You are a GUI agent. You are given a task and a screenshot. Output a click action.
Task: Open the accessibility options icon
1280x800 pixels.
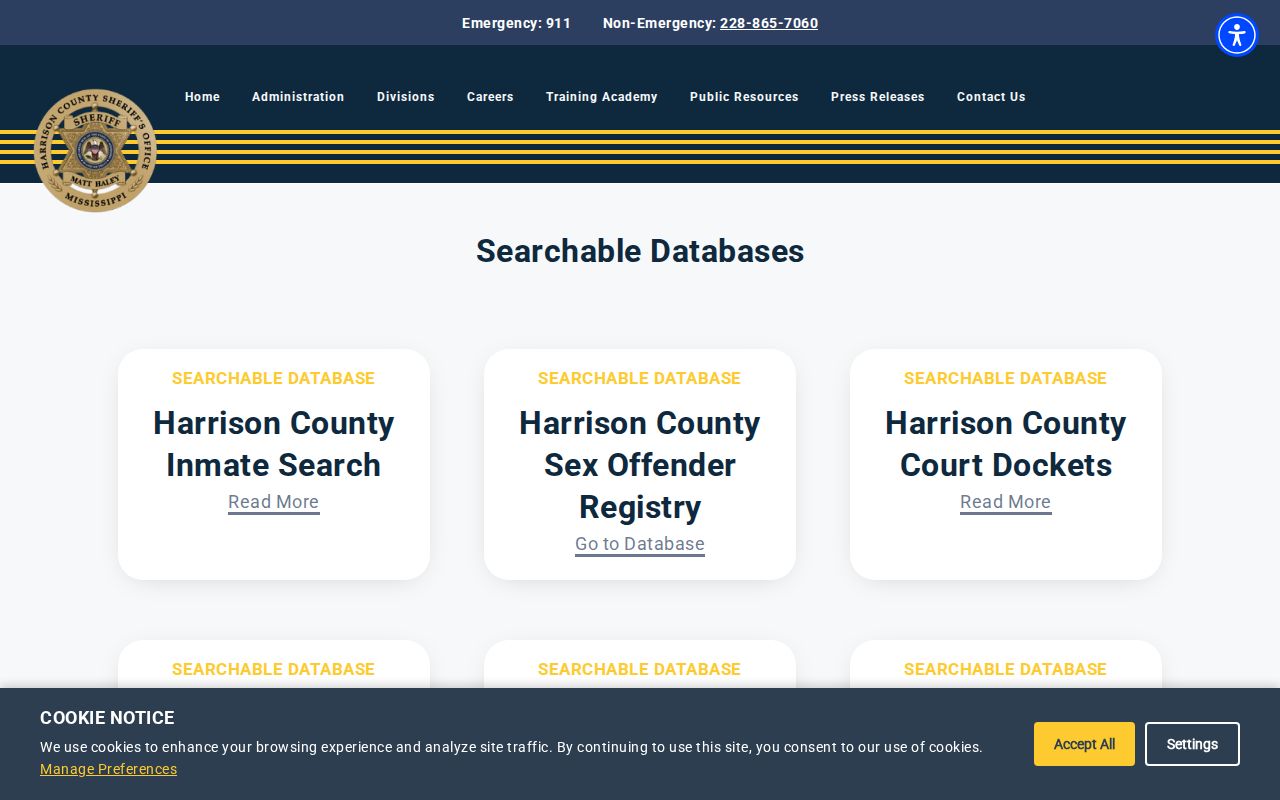click(1237, 35)
